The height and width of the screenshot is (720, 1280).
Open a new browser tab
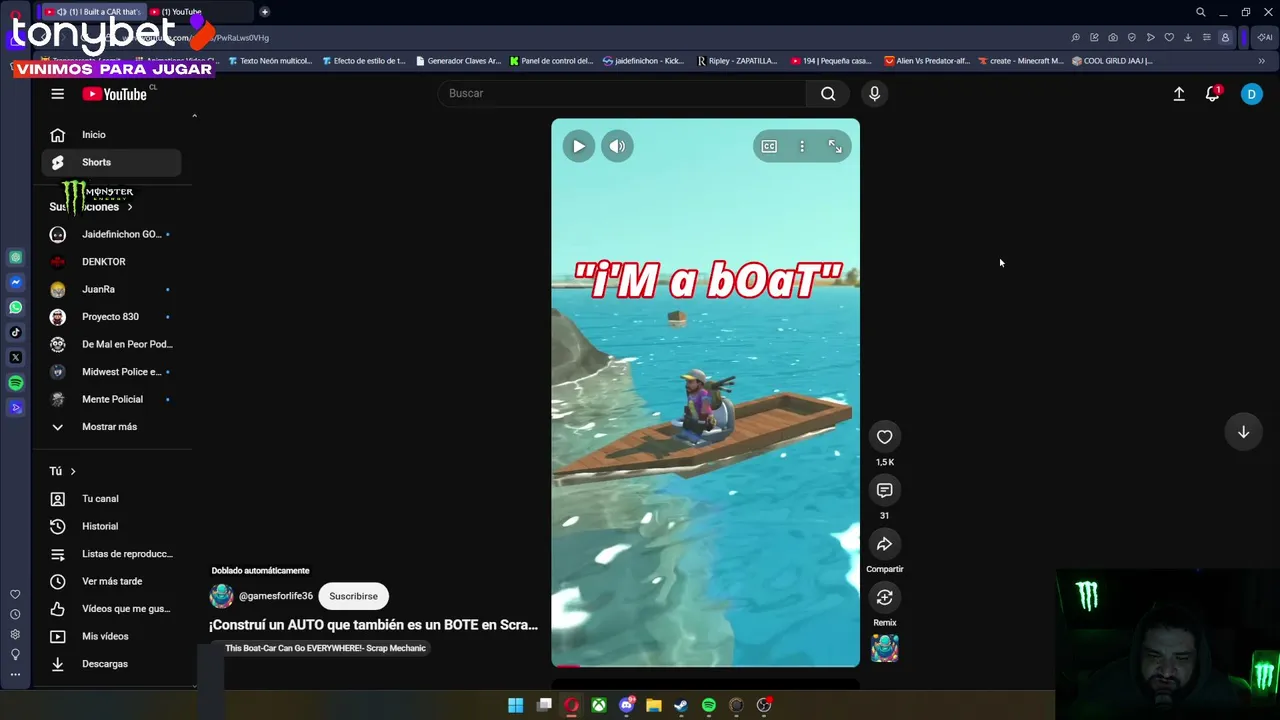tap(264, 12)
